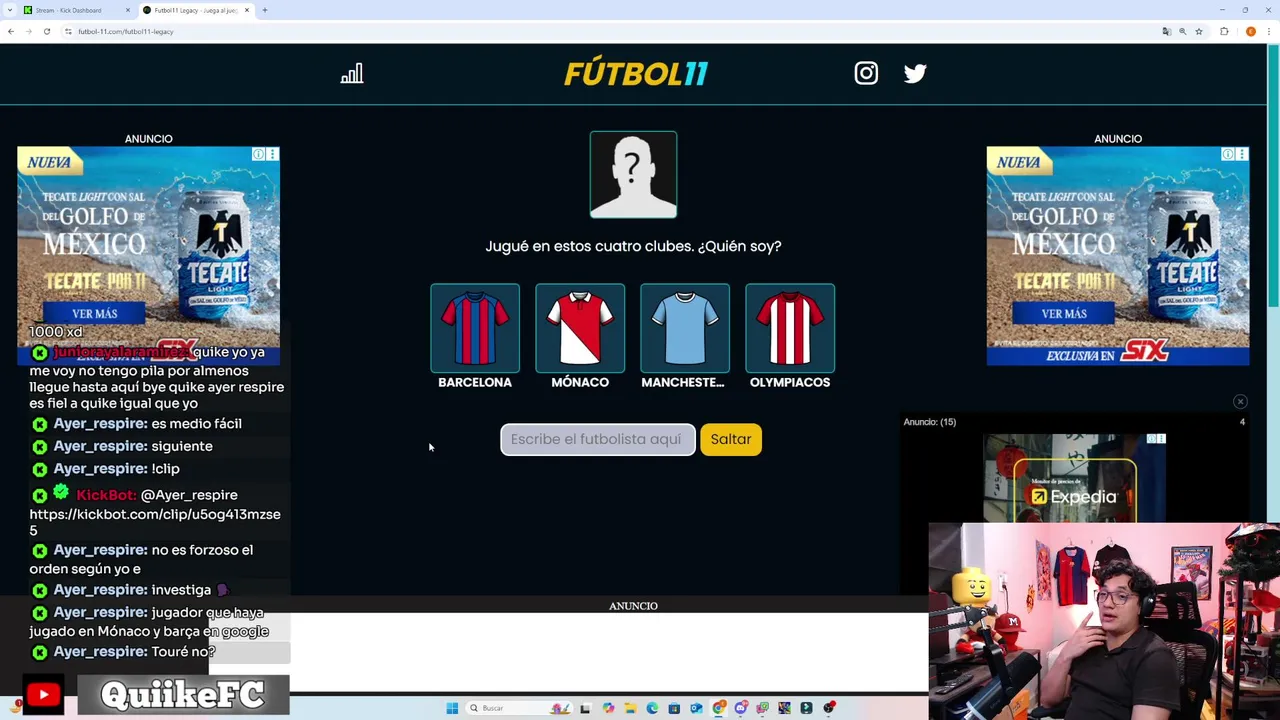Open the Windows Start menu
The image size is (1280, 720).
click(x=452, y=708)
